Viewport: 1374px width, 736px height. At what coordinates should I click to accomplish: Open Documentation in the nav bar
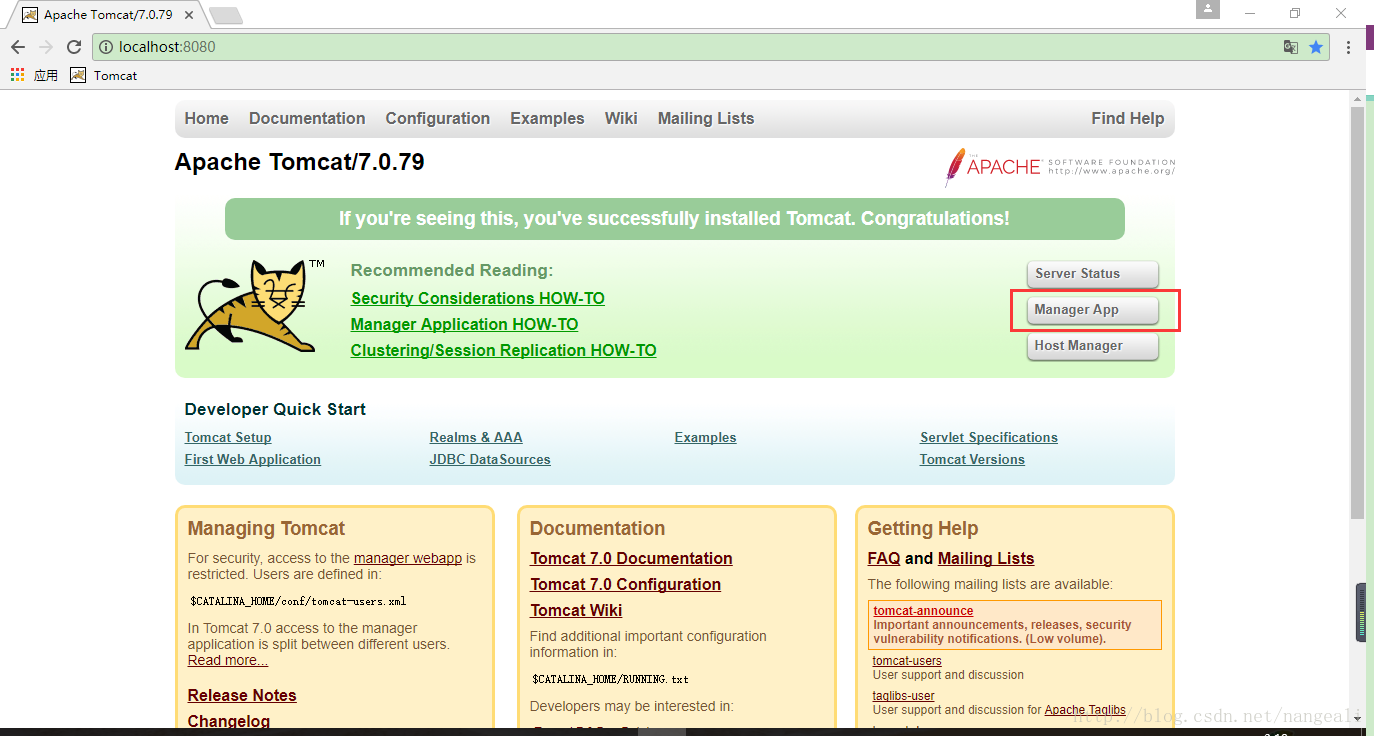click(307, 118)
